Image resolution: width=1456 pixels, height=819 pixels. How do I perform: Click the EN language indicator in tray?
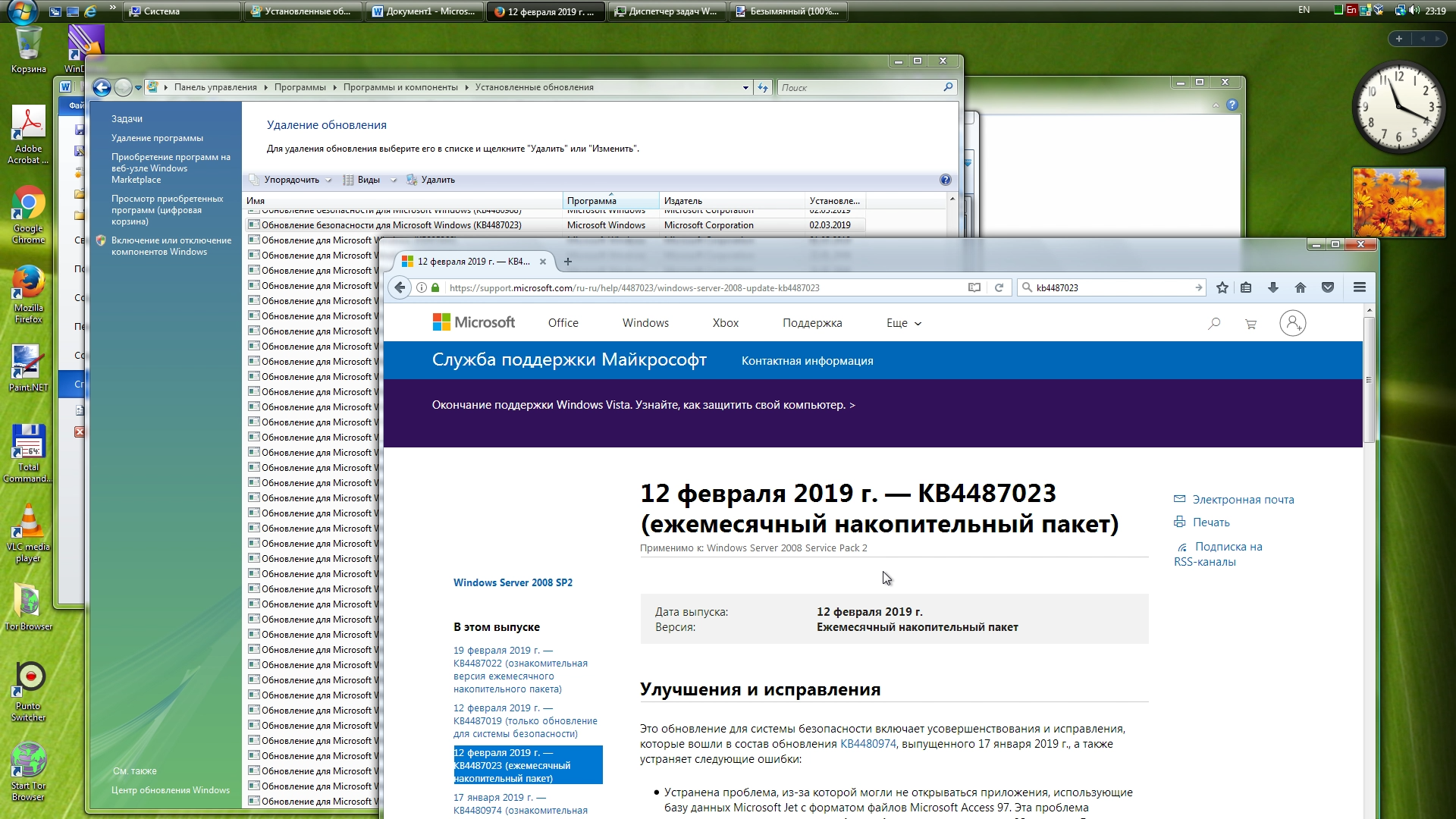1304,10
